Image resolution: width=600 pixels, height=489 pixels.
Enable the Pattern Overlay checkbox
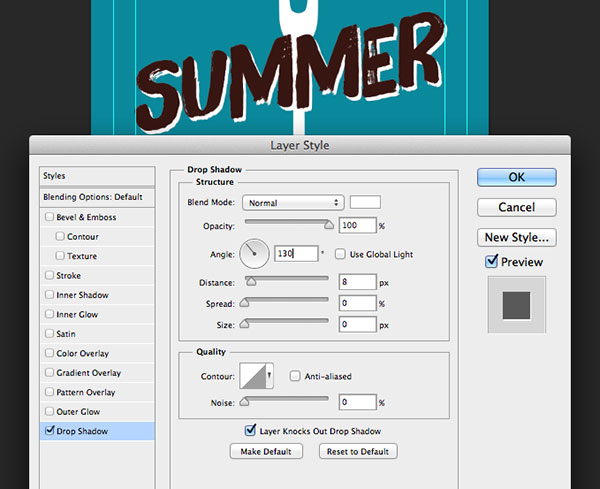point(49,392)
